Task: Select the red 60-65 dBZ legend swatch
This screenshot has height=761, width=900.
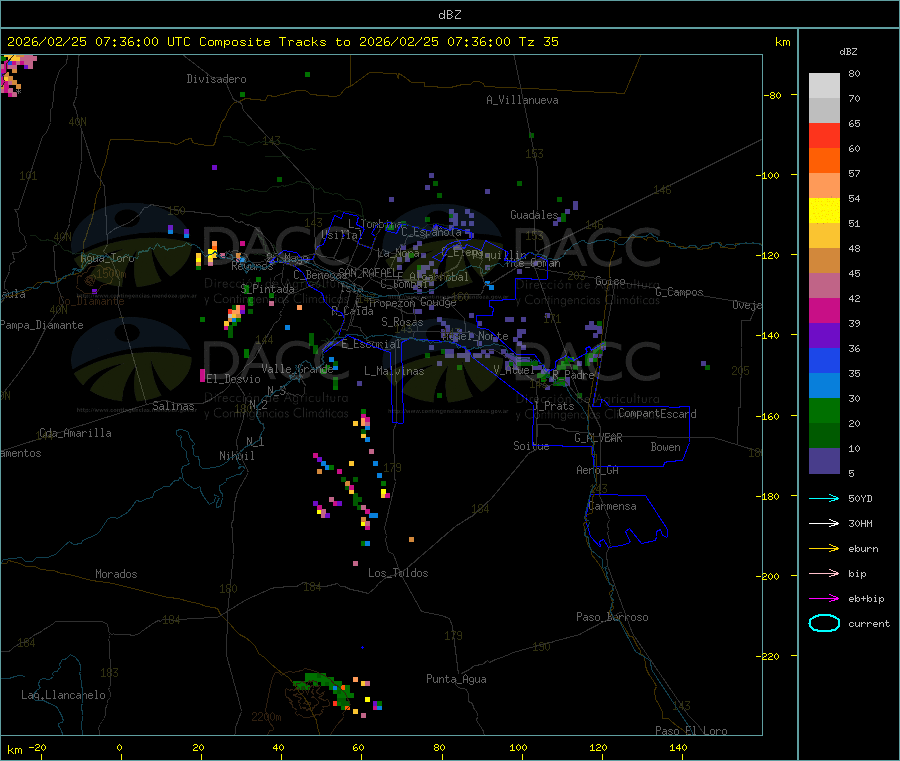Action: click(824, 135)
